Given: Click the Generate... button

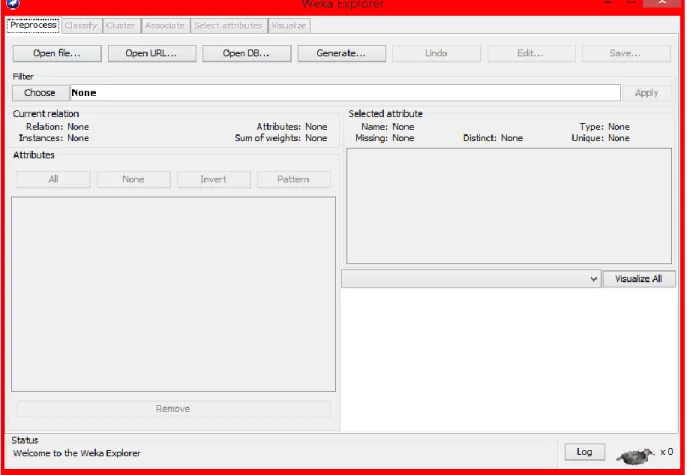Looking at the screenshot, I should (x=341, y=53).
